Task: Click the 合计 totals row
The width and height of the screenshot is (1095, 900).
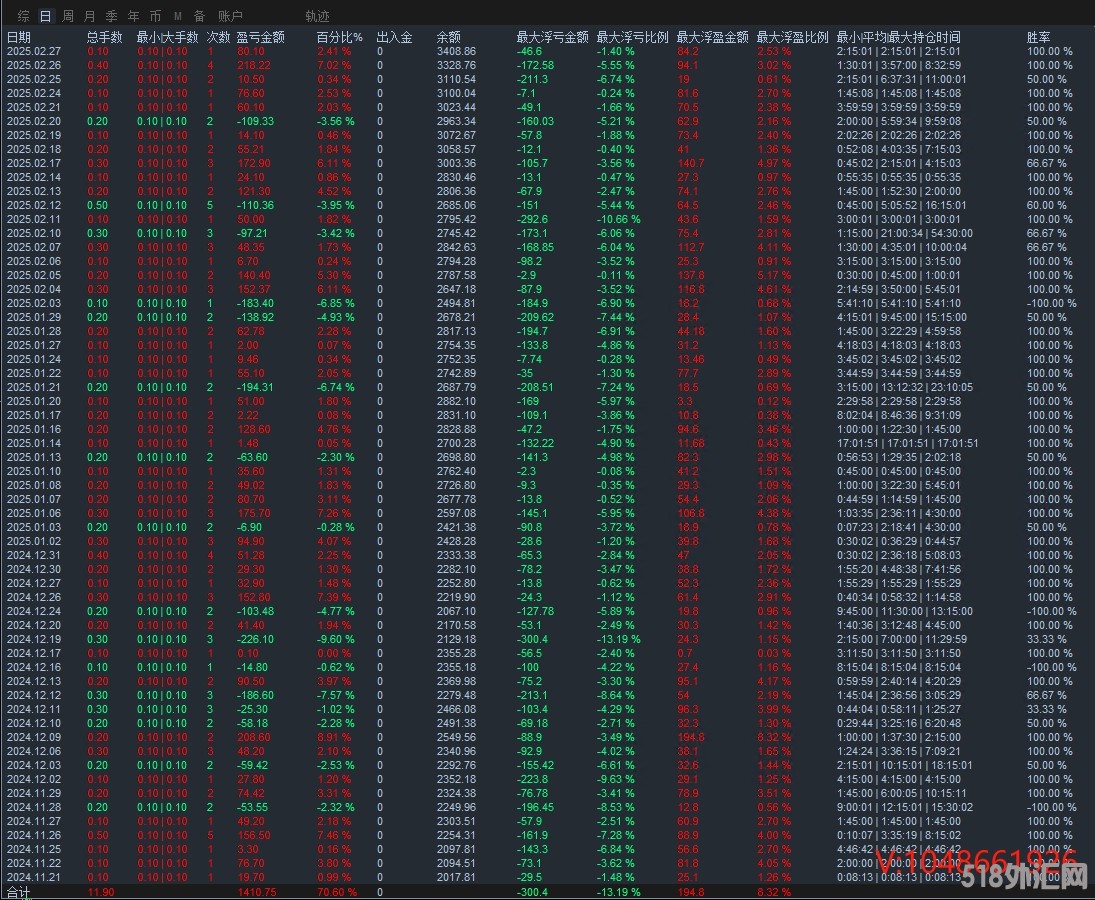Action: tap(19, 892)
